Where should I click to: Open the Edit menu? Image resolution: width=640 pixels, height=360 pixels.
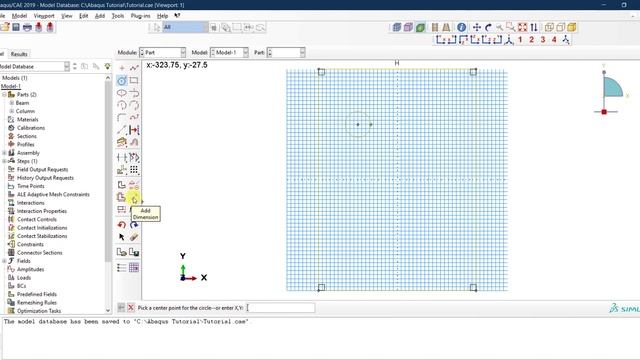tap(84, 16)
